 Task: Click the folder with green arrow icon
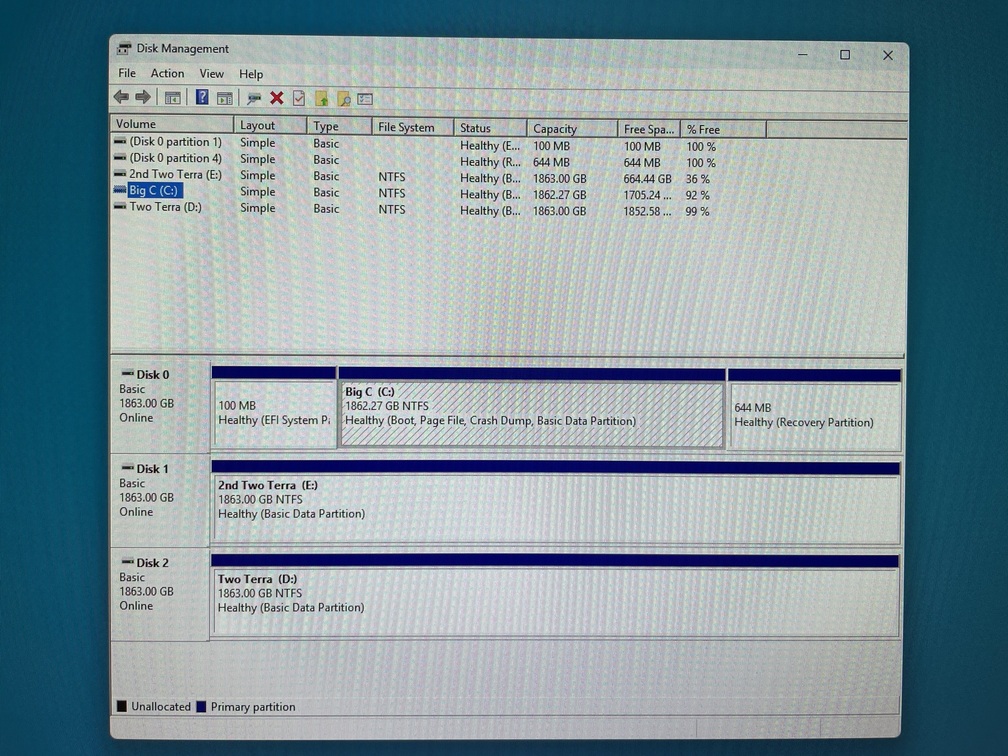pos(321,98)
